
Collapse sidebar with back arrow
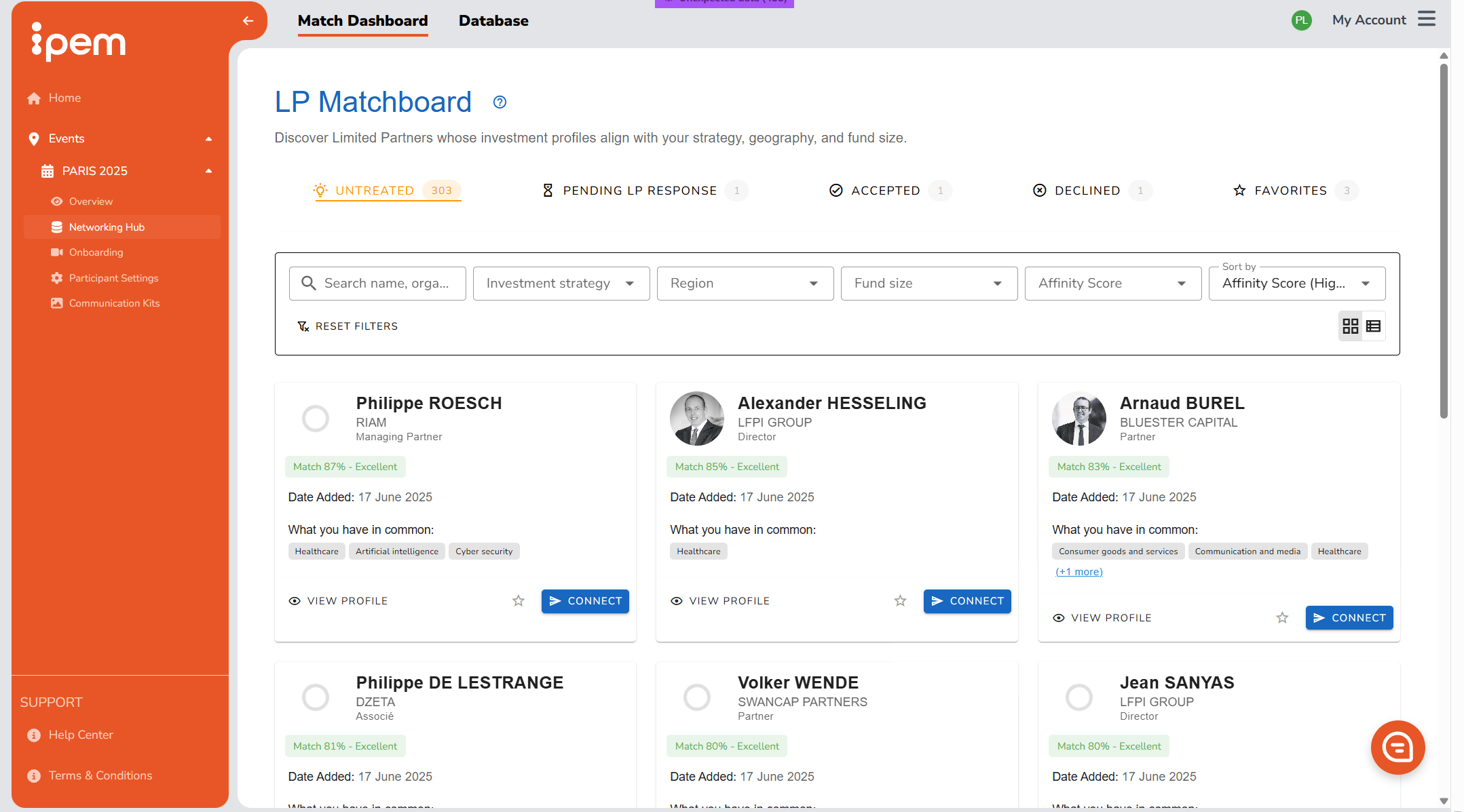pyautogui.click(x=248, y=21)
